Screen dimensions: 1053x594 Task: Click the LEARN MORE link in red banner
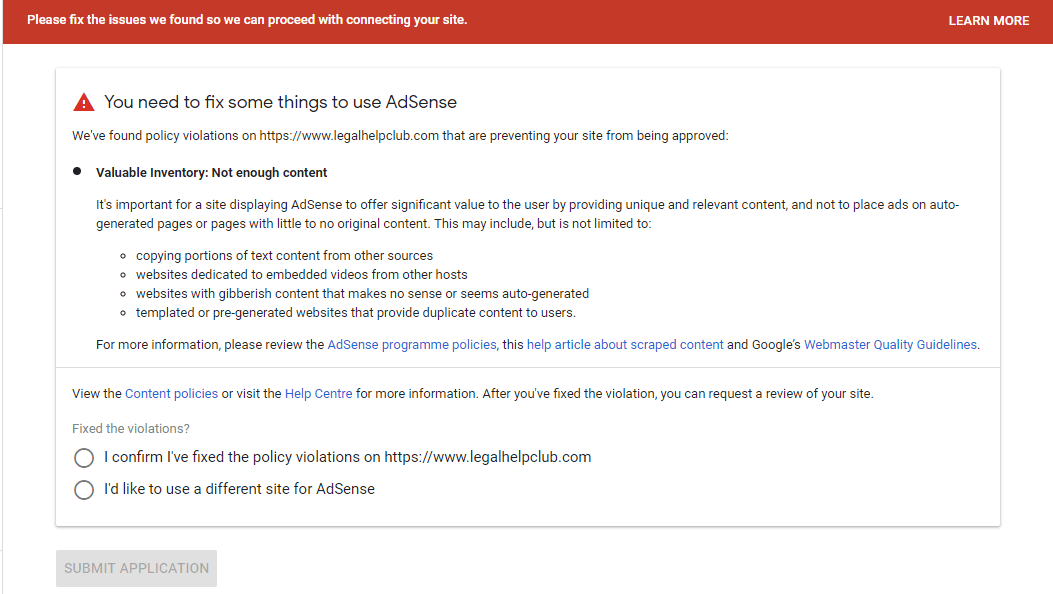click(989, 21)
